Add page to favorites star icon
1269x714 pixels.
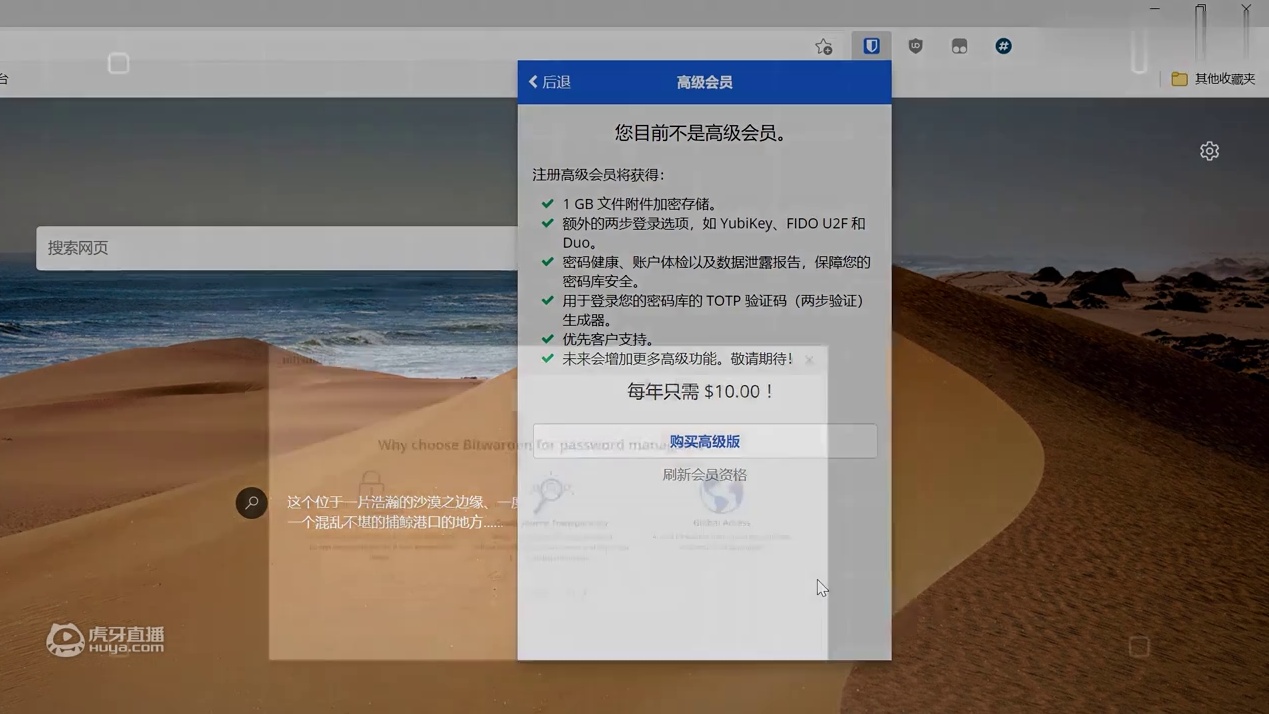click(x=823, y=46)
